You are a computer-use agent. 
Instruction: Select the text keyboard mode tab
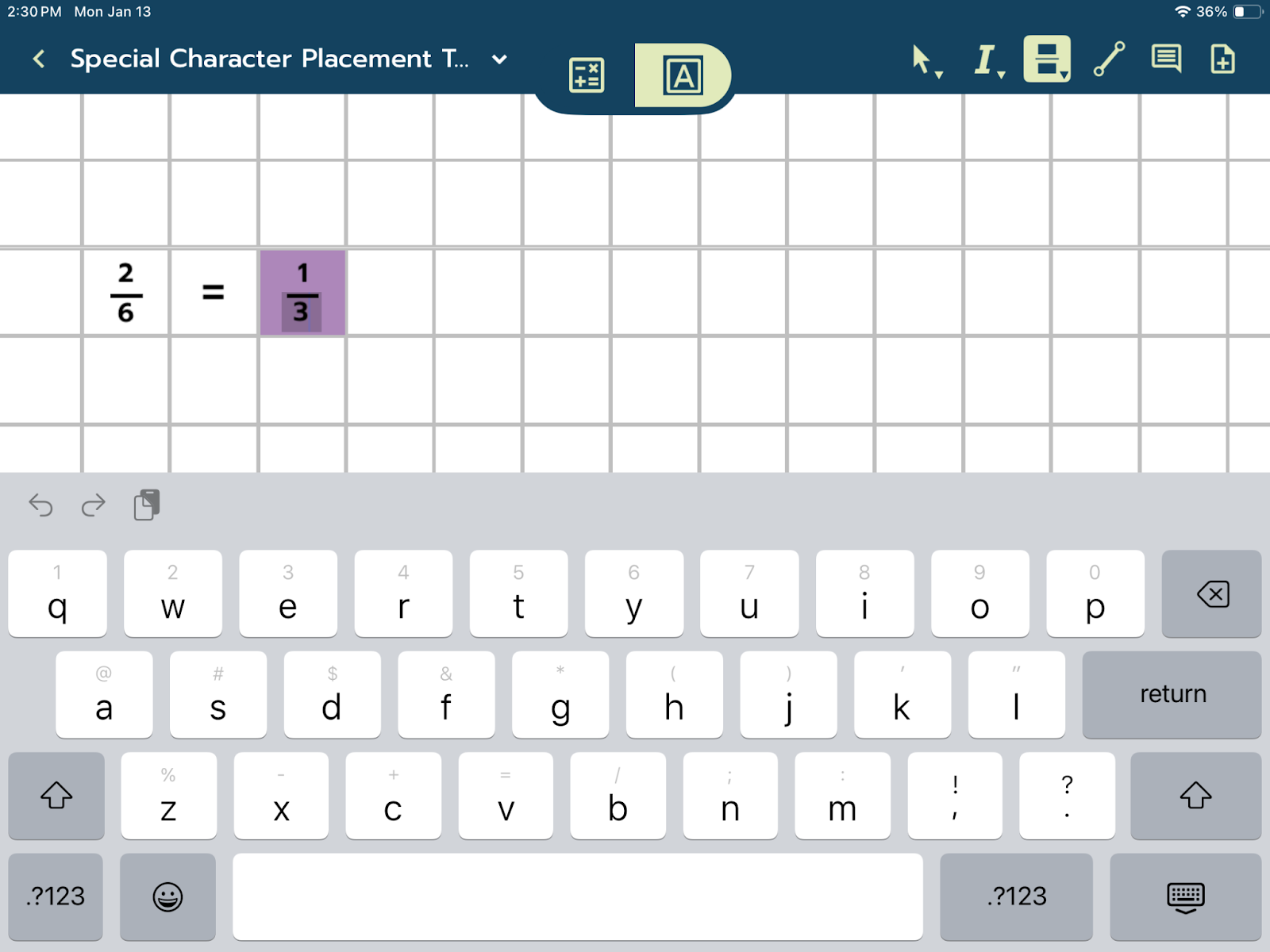(x=683, y=75)
